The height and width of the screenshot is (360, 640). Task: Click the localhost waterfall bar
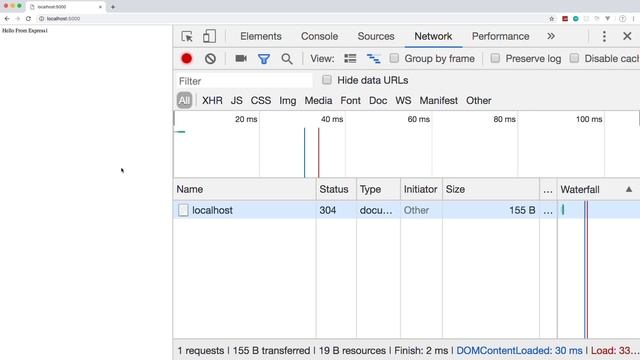pos(563,210)
